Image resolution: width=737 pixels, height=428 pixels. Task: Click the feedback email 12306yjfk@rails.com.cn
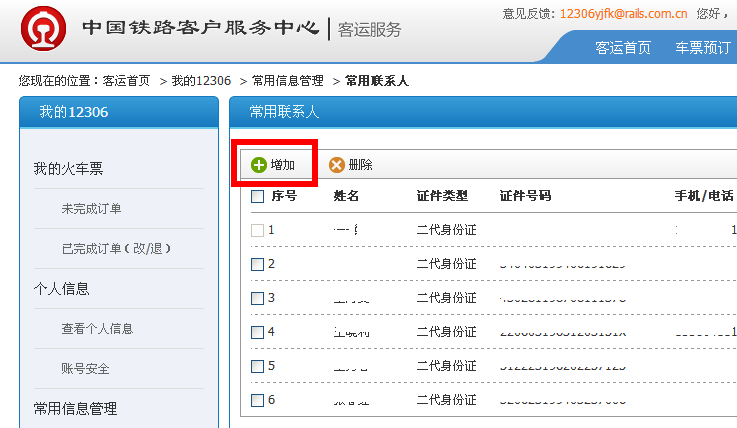(624, 14)
